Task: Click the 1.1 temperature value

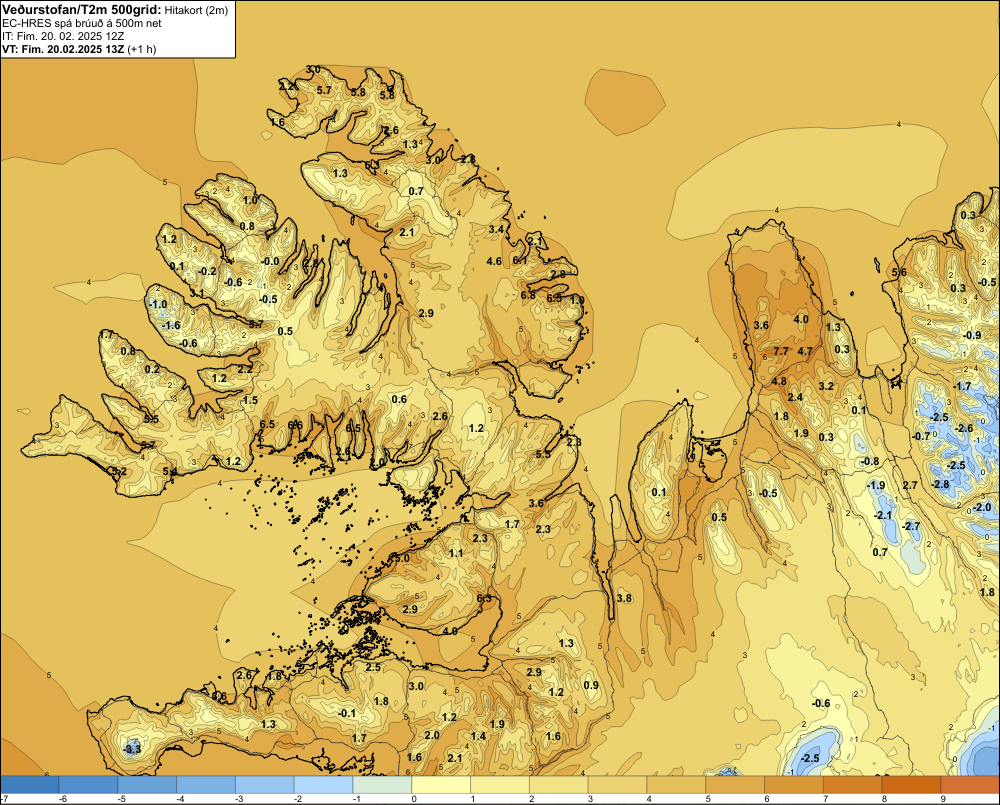Action: coord(456,553)
